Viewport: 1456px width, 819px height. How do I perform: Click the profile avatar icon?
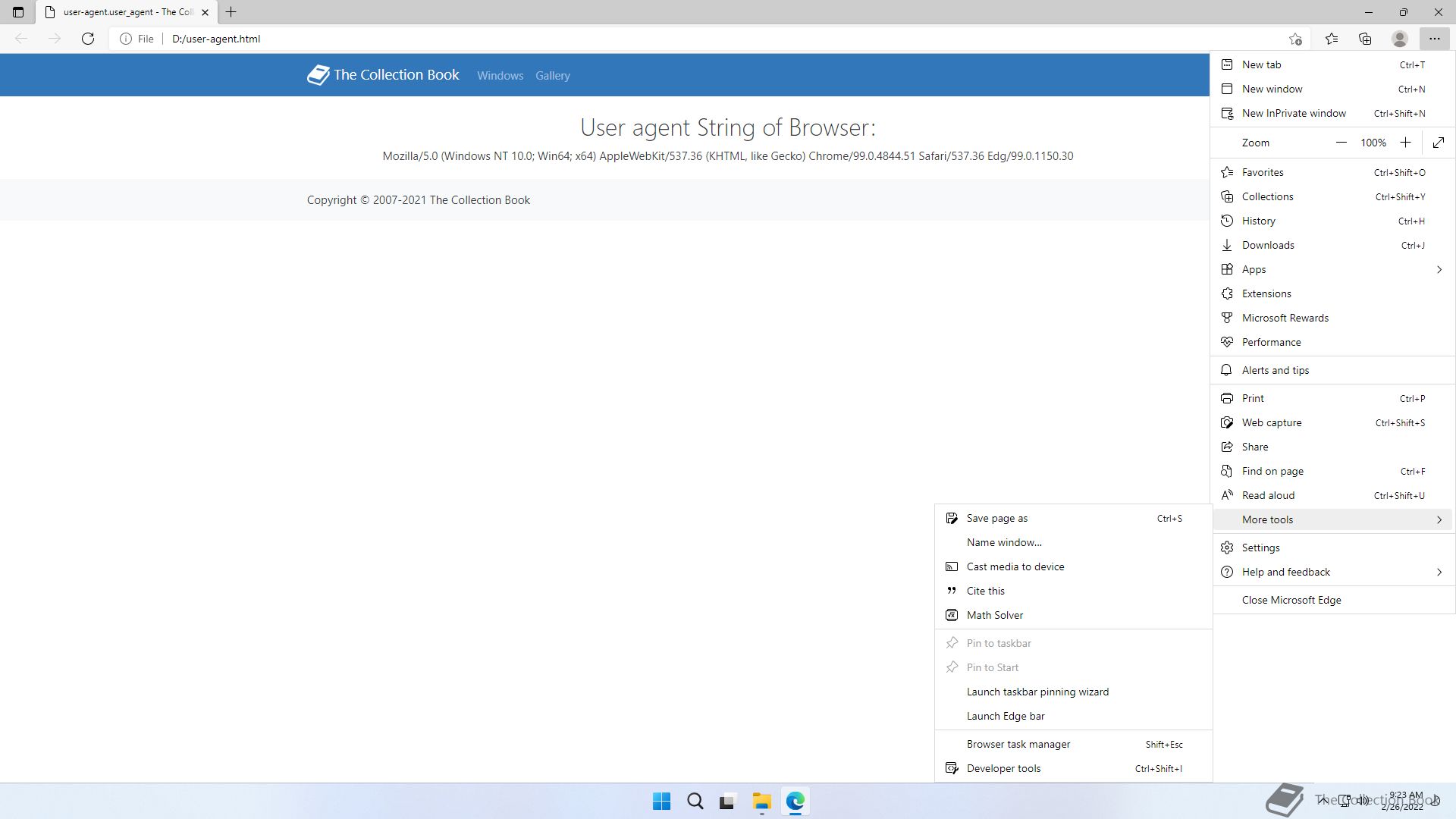1400,39
